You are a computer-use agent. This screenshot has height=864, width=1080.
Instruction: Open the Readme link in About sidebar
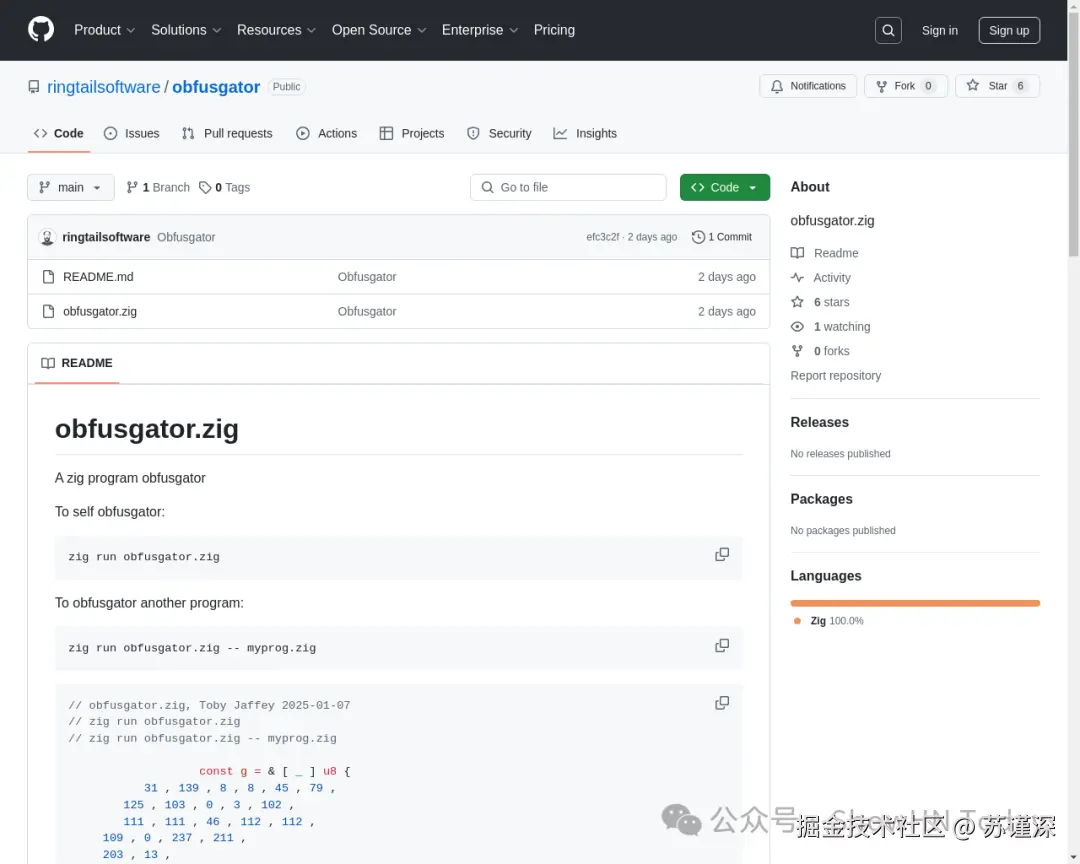(x=824, y=253)
